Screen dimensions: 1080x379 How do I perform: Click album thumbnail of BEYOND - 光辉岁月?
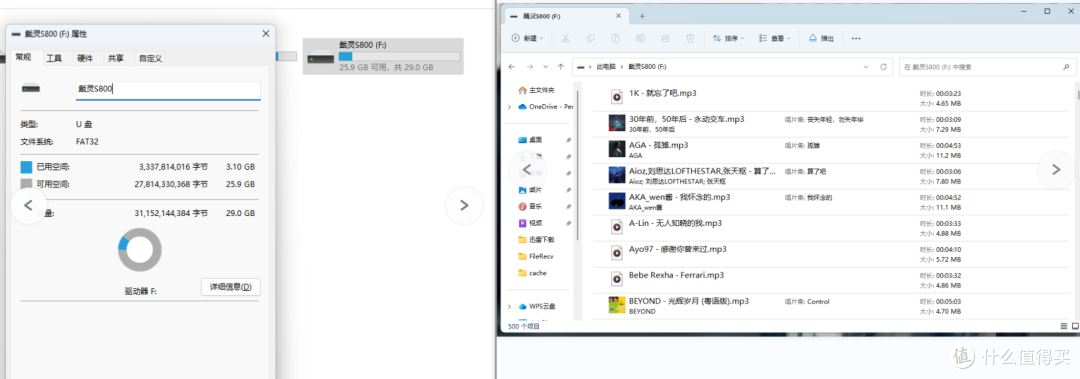pyautogui.click(x=617, y=305)
